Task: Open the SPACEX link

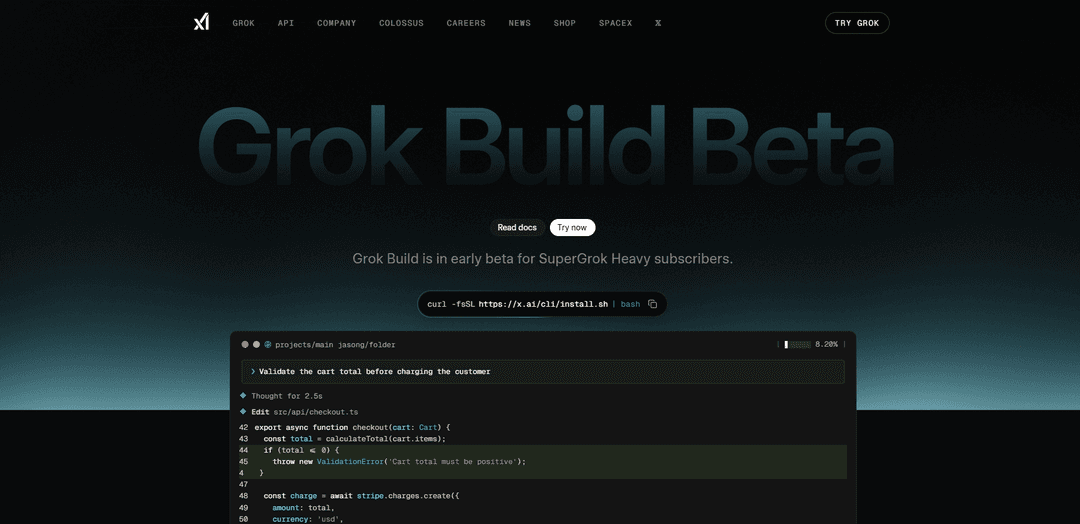Action: (615, 23)
